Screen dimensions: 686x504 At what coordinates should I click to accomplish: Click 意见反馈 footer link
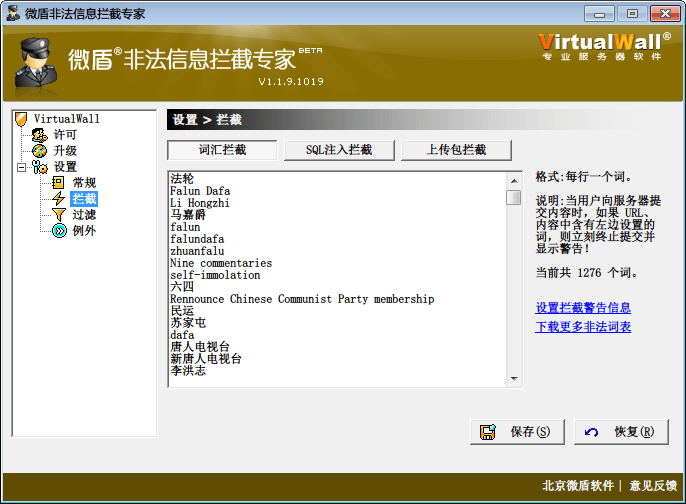[653, 486]
